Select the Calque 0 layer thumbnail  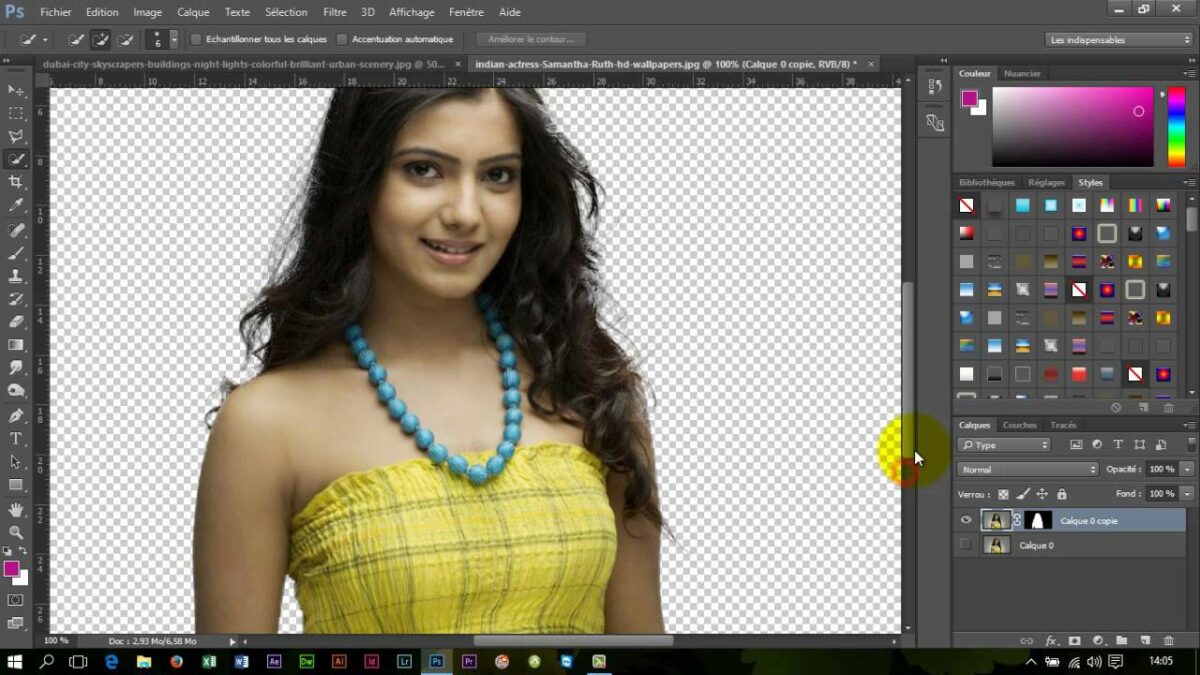(x=996, y=545)
